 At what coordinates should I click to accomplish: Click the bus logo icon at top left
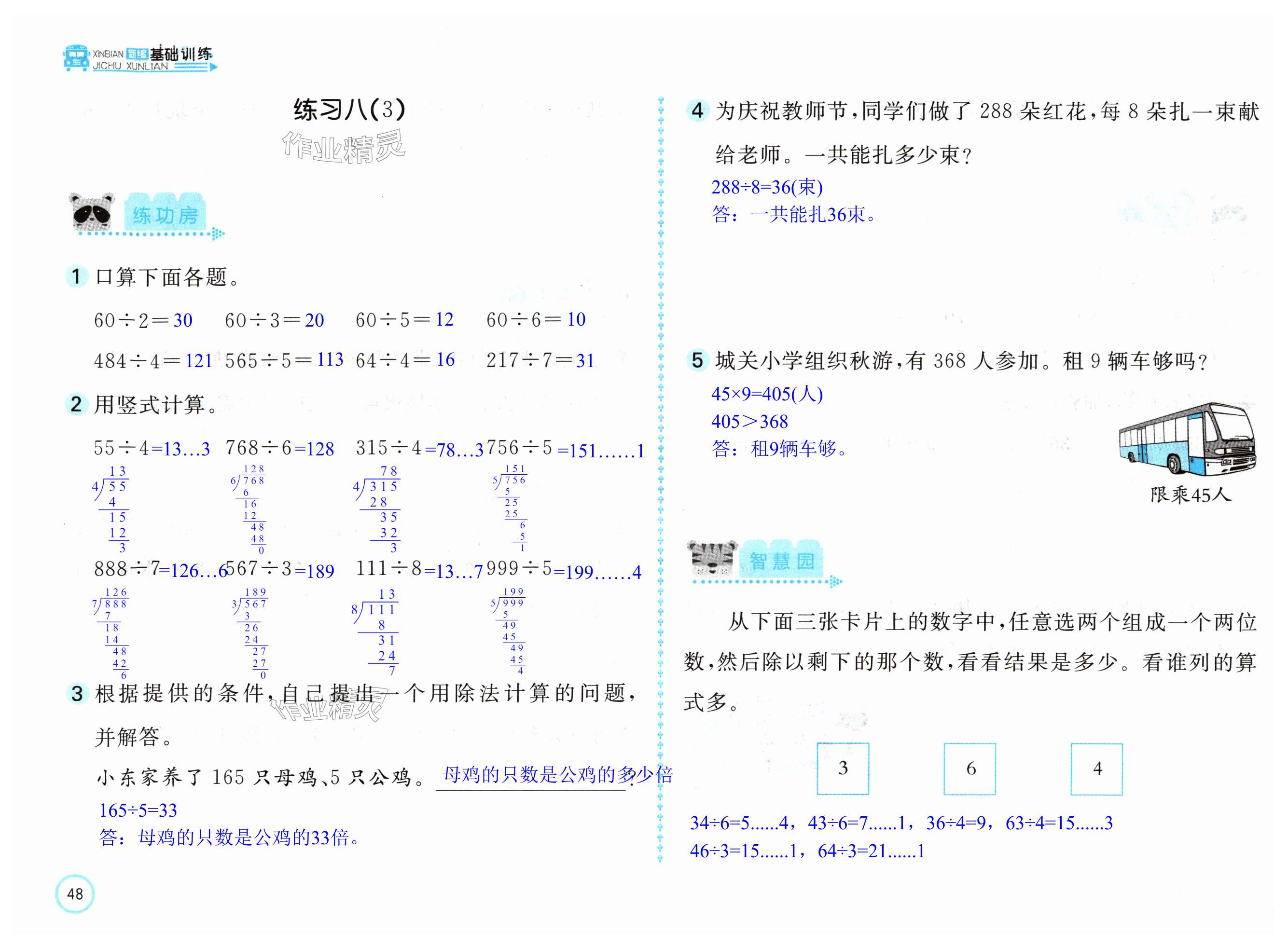click(76, 57)
